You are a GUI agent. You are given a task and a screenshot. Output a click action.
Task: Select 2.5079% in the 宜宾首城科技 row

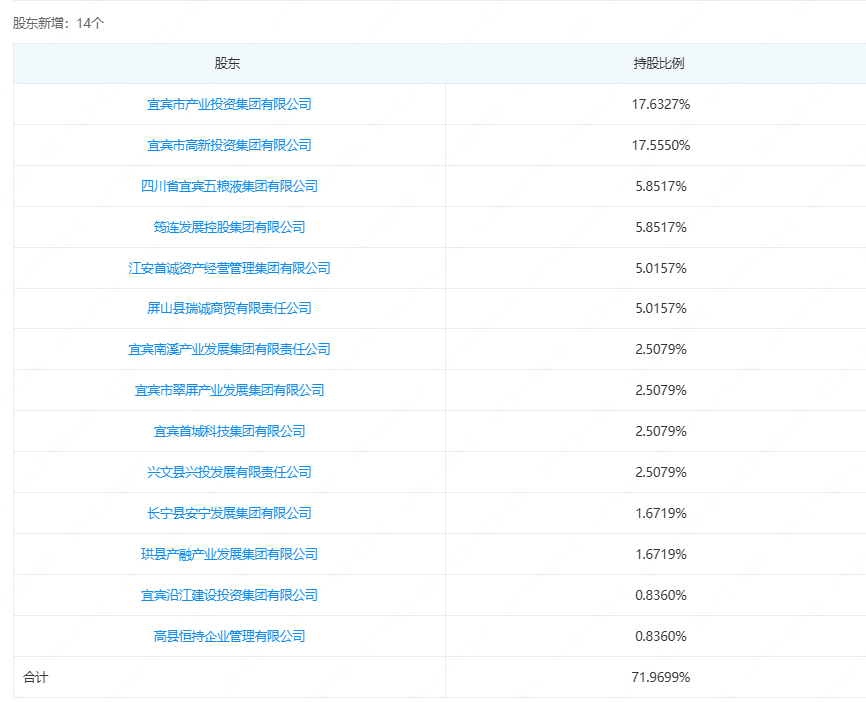click(661, 431)
